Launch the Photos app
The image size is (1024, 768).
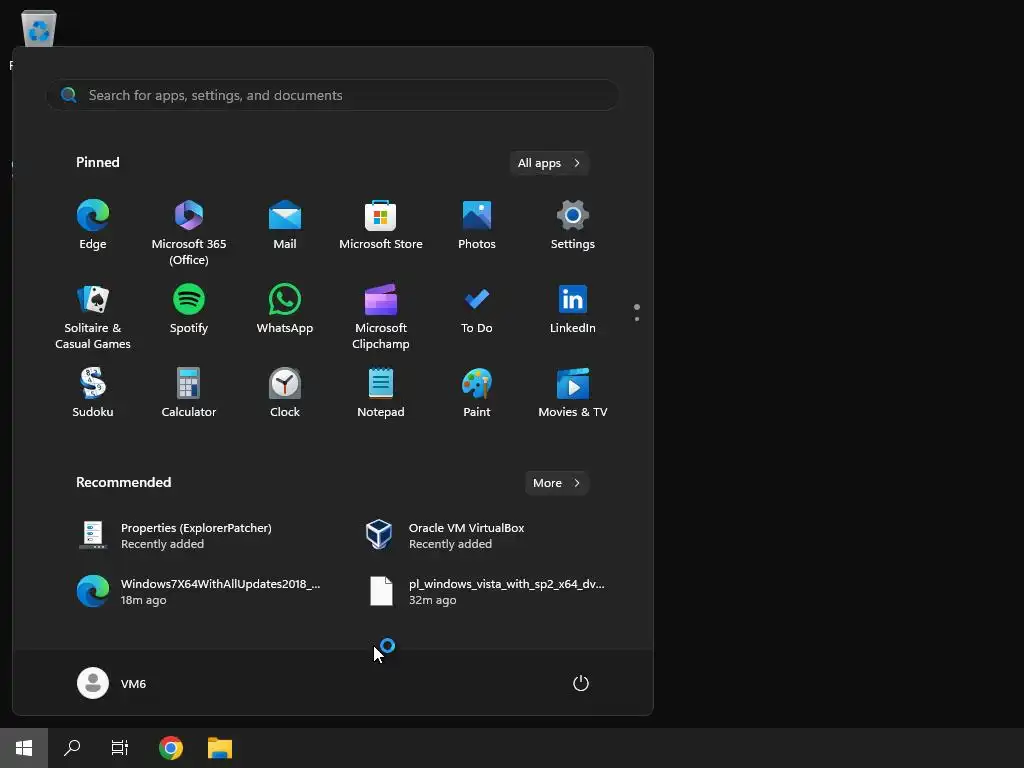pyautogui.click(x=477, y=225)
